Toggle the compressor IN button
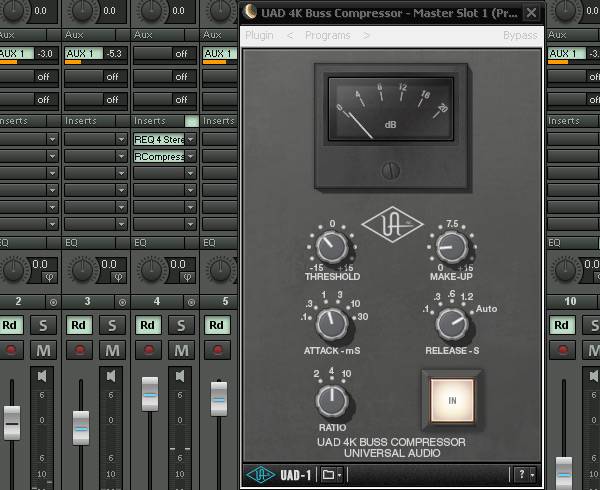This screenshot has height=490, width=600. coord(452,400)
